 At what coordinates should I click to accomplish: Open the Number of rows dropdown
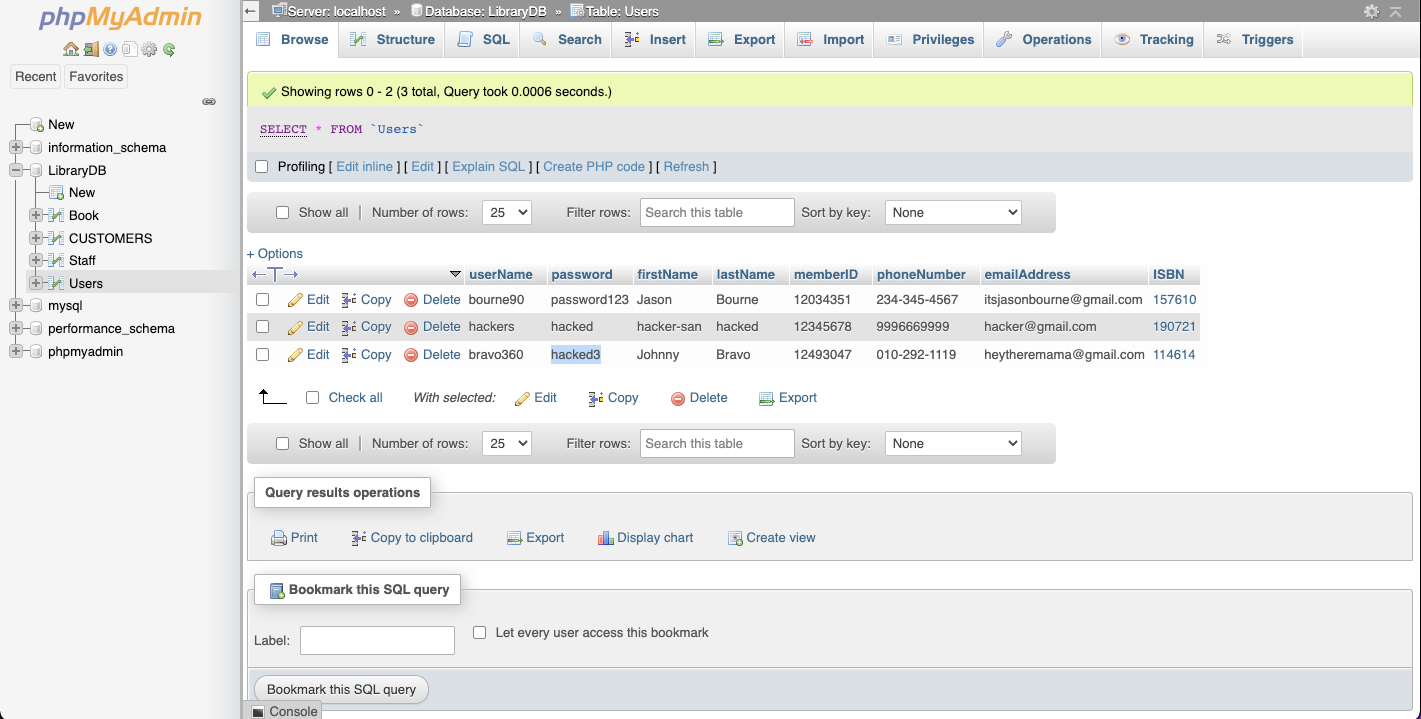pos(506,212)
